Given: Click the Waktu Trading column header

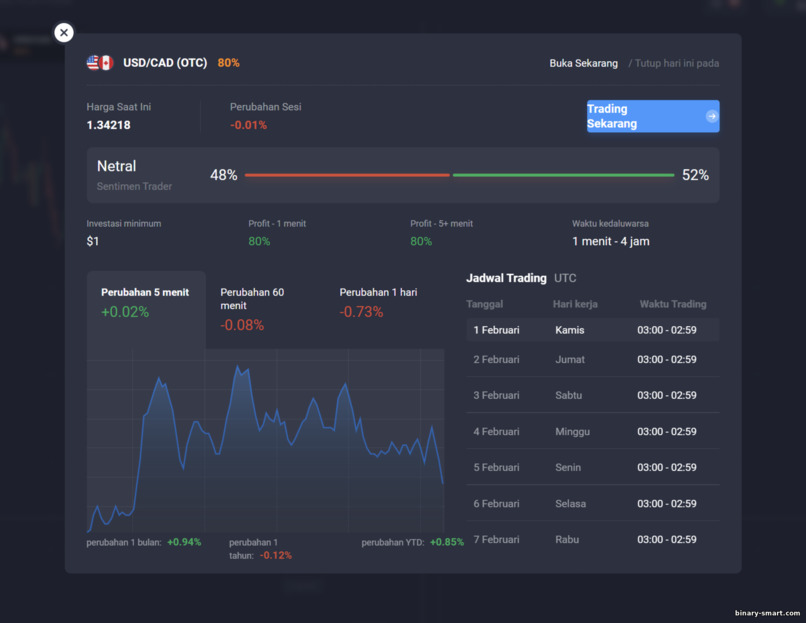Looking at the screenshot, I should 673,304.
